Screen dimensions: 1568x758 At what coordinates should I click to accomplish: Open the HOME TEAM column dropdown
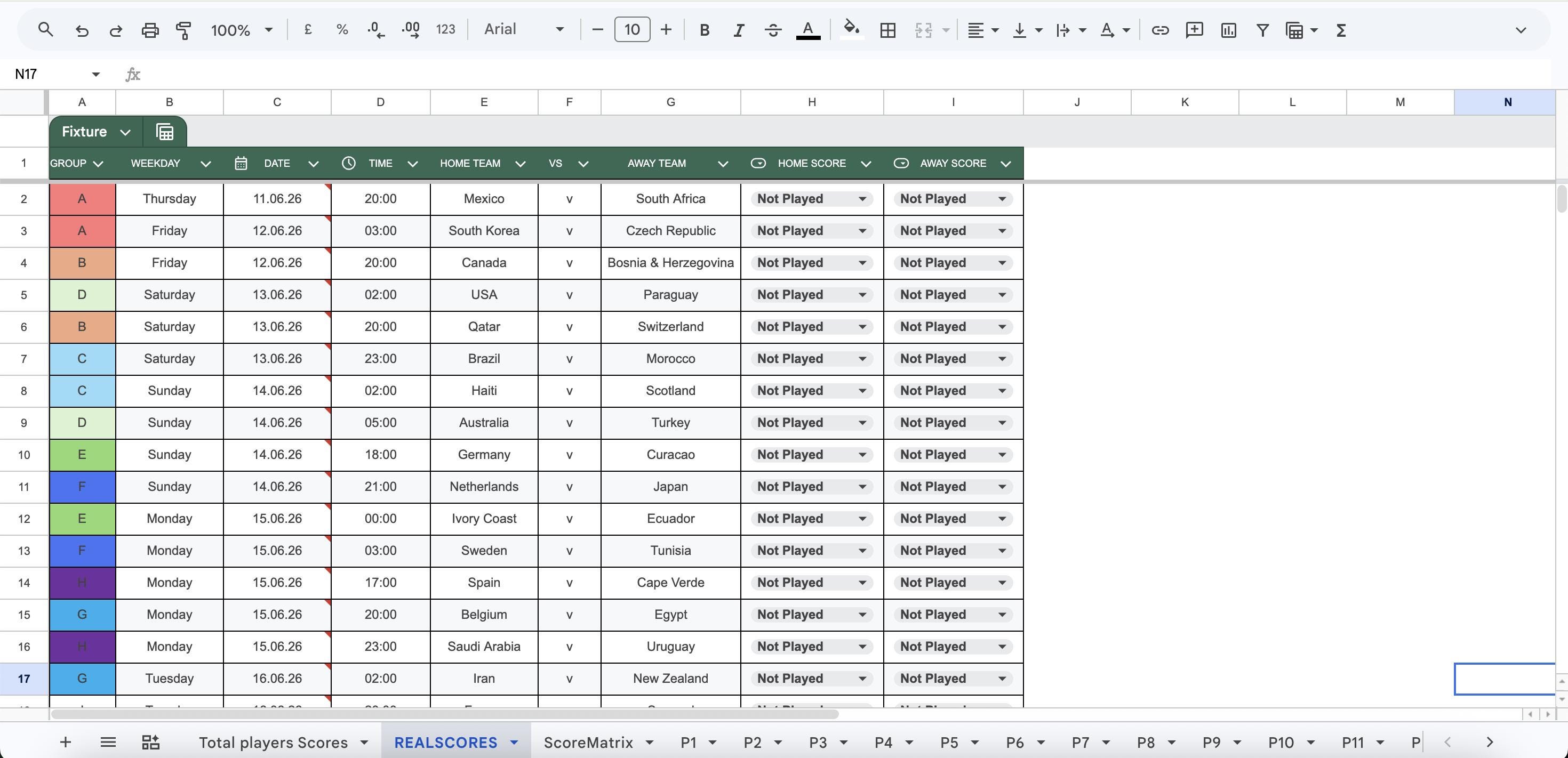(x=521, y=164)
